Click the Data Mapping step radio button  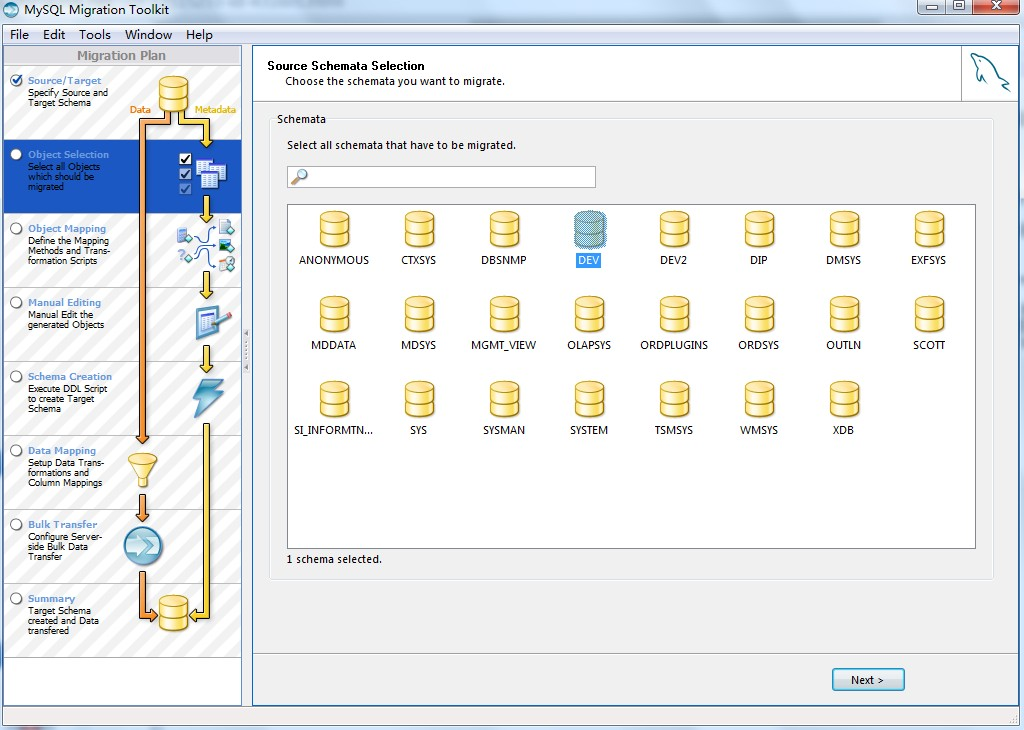coord(16,451)
